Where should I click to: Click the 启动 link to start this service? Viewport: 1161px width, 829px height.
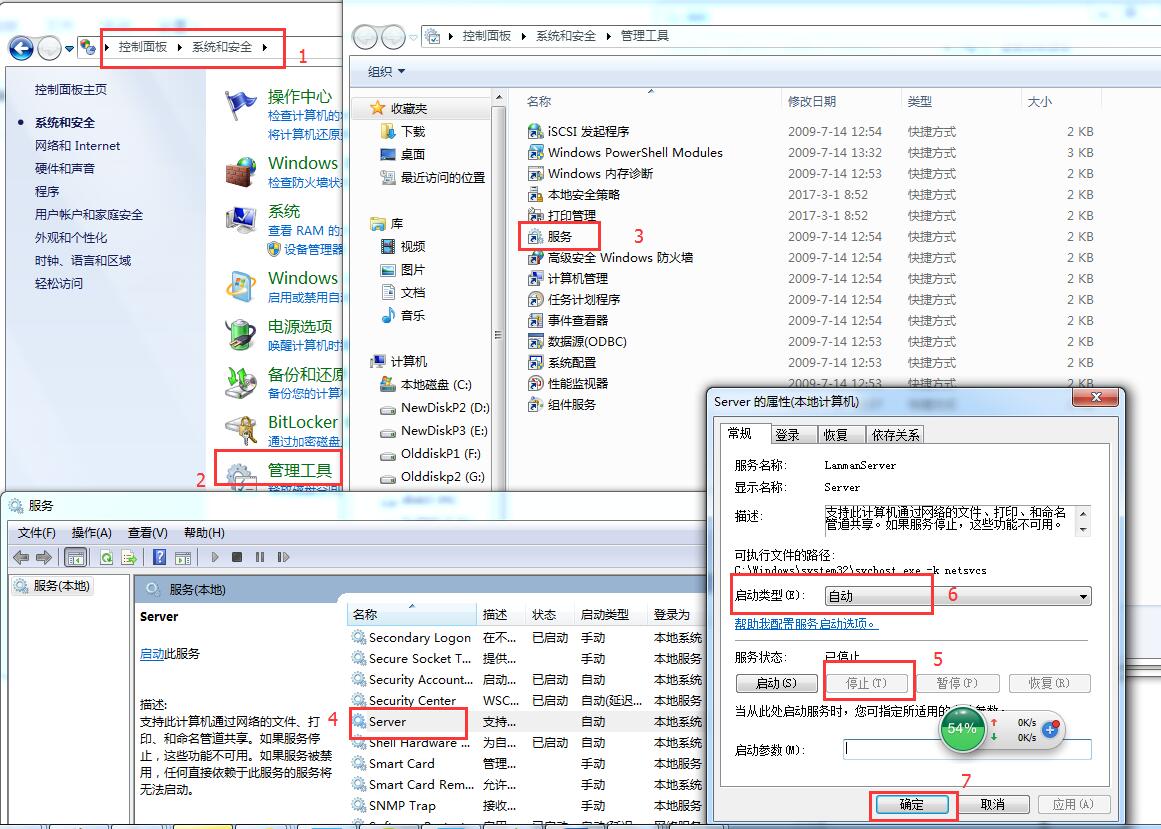pyautogui.click(x=152, y=654)
